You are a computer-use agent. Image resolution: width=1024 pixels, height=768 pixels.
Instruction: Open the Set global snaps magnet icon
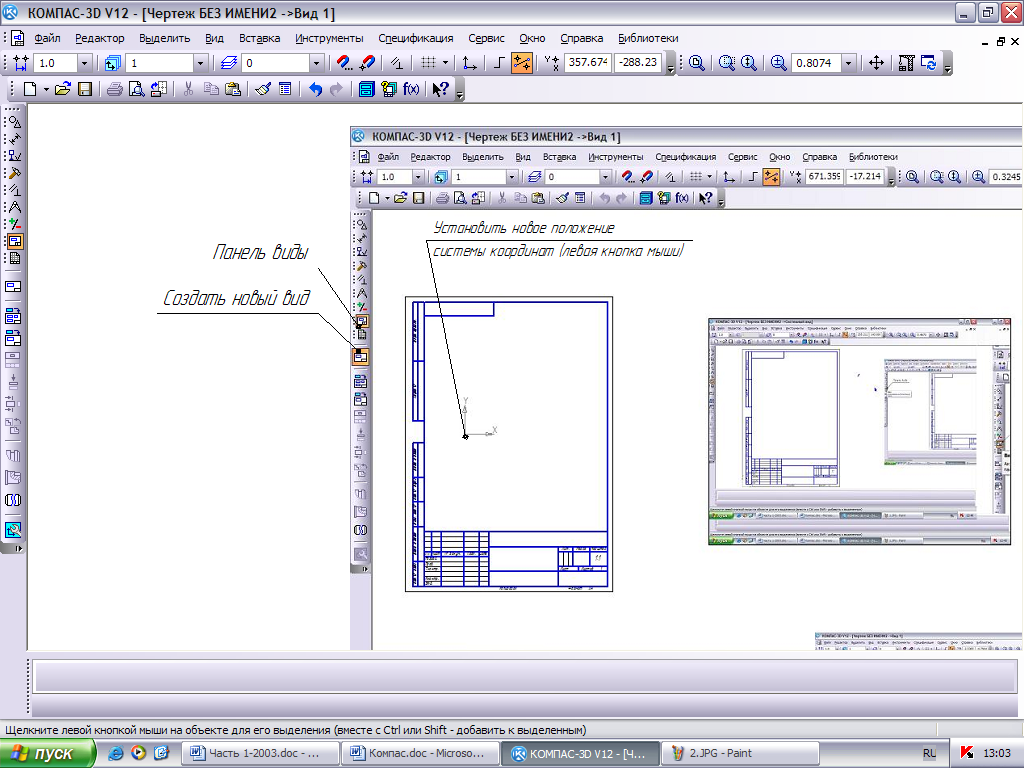coord(344,63)
